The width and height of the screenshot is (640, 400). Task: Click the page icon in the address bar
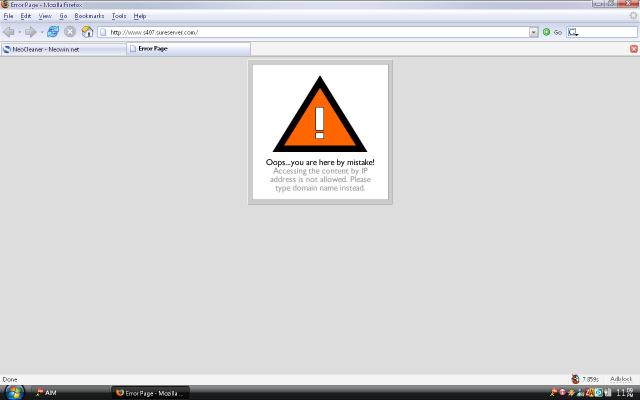pos(104,32)
